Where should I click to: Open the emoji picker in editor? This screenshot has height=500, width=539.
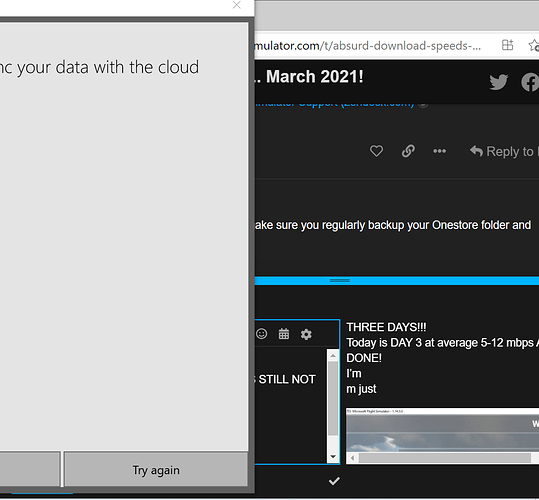point(262,334)
